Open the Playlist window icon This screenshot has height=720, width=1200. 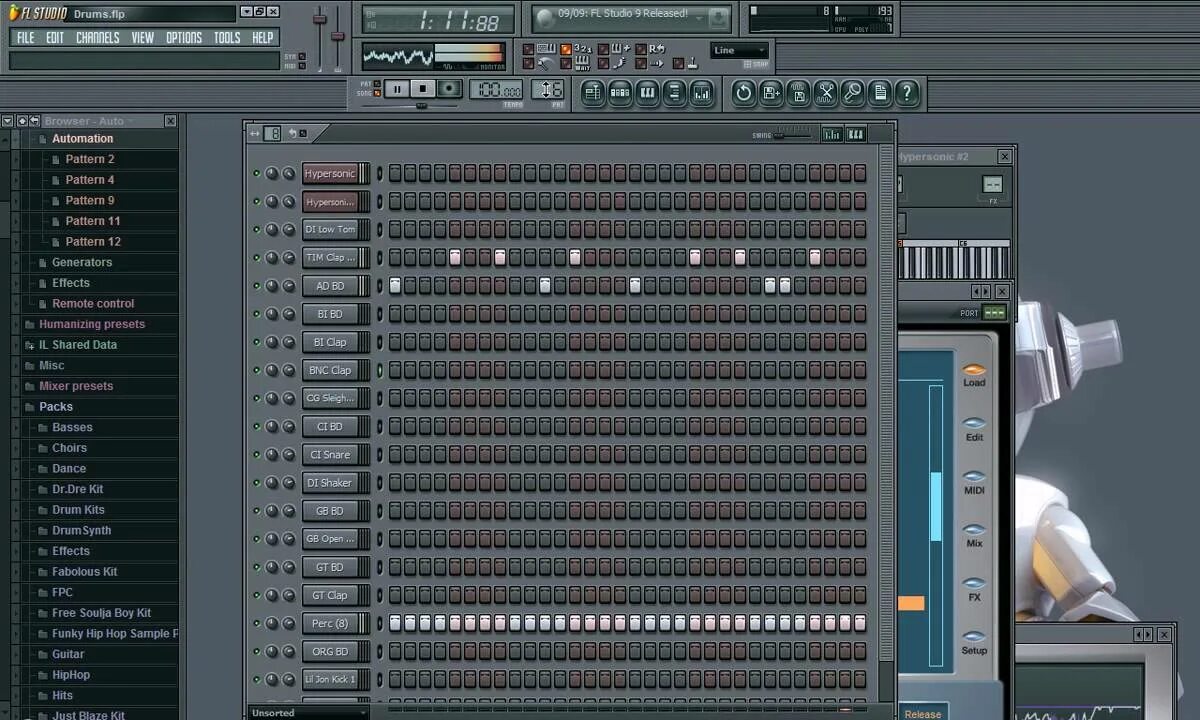point(593,93)
